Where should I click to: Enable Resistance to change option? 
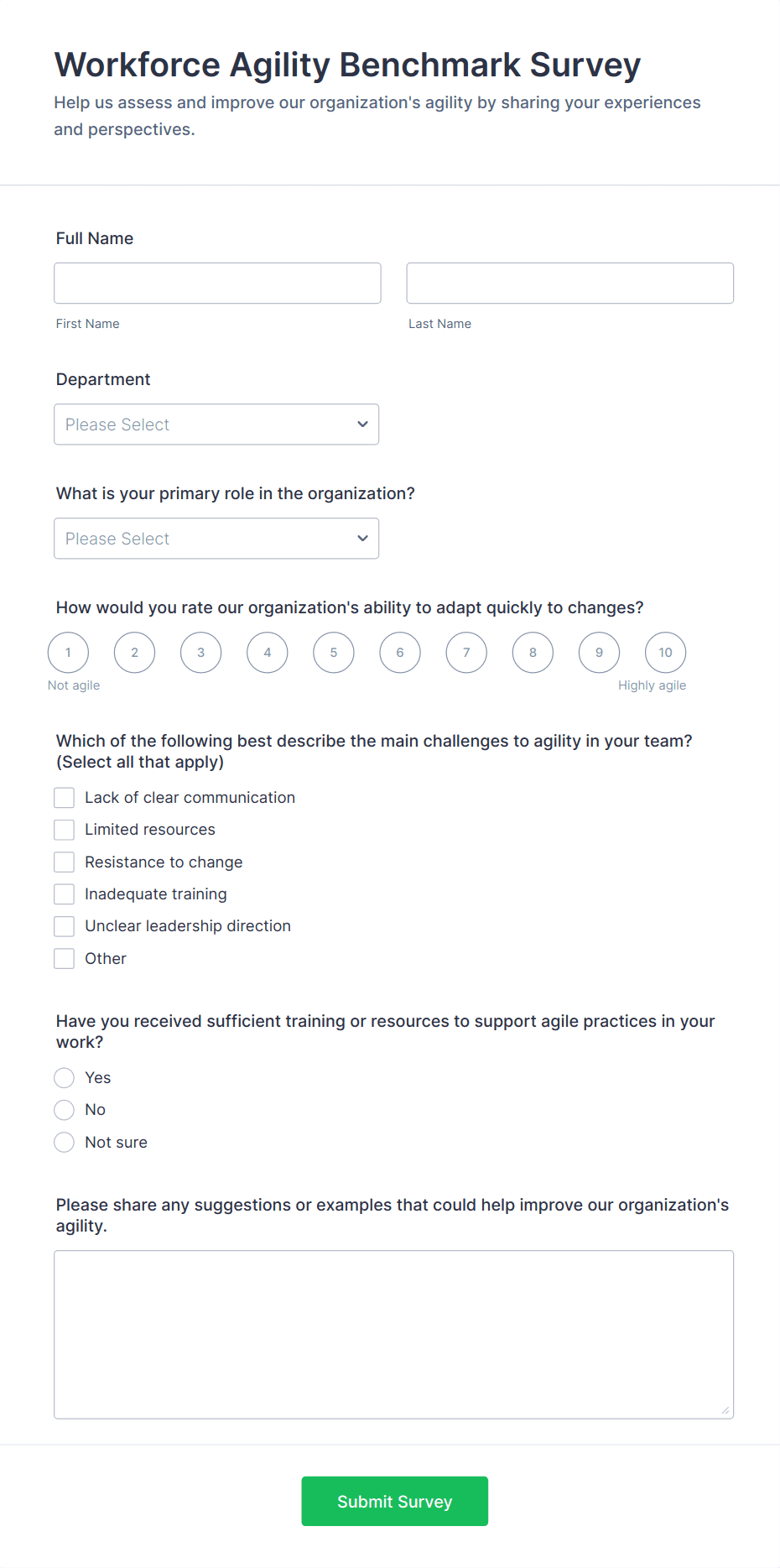click(x=65, y=862)
